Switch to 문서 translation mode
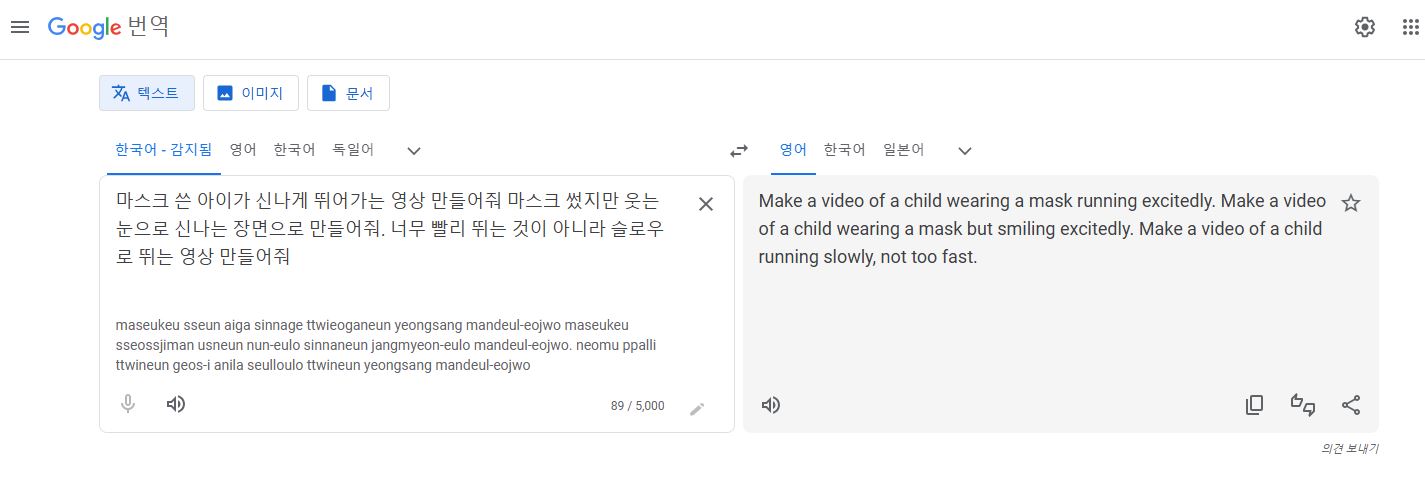Image resolution: width=1425 pixels, height=495 pixels. click(x=348, y=93)
